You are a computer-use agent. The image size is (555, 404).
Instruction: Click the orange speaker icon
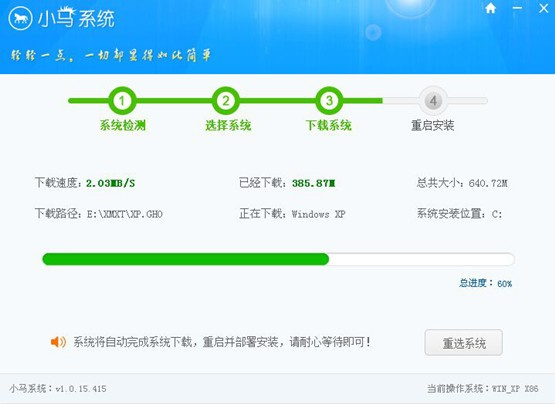[x=58, y=342]
